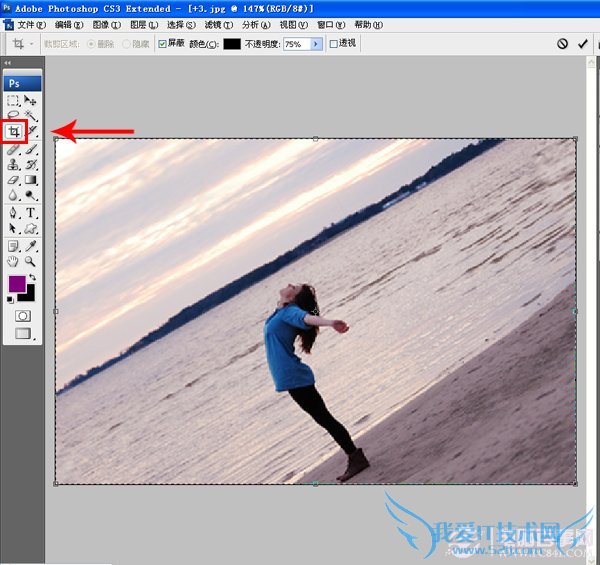Screen dimensions: 600x565
Task: Click the black shield color swatch
Action: [232, 44]
